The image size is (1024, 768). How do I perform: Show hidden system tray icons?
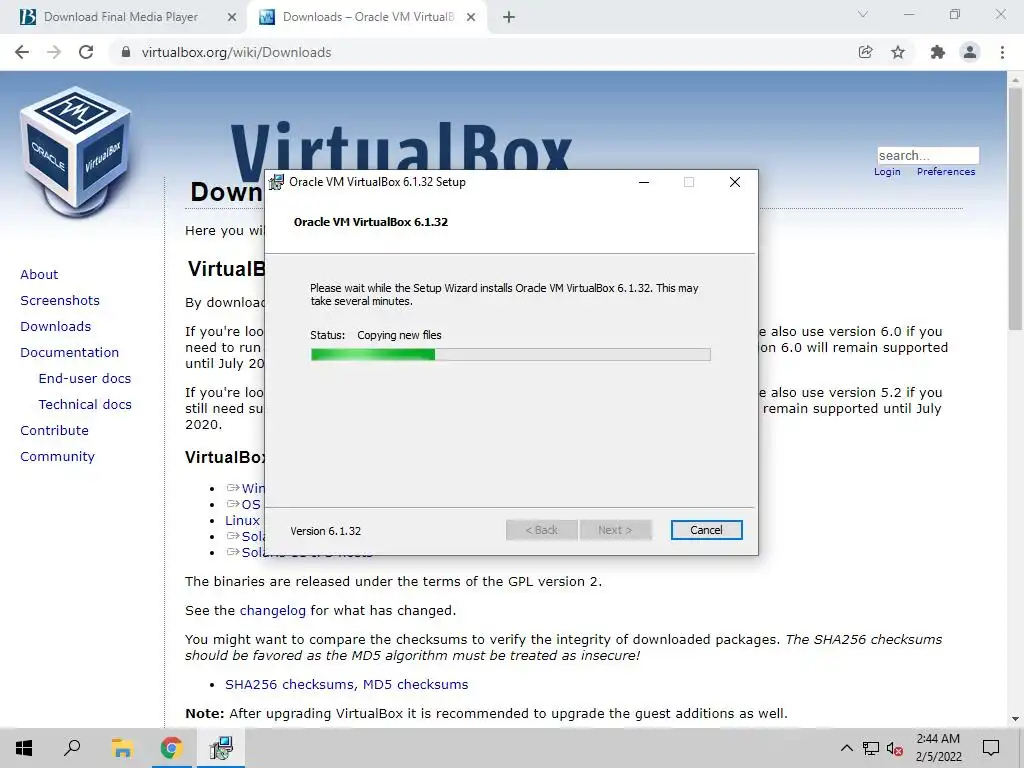[x=846, y=748]
